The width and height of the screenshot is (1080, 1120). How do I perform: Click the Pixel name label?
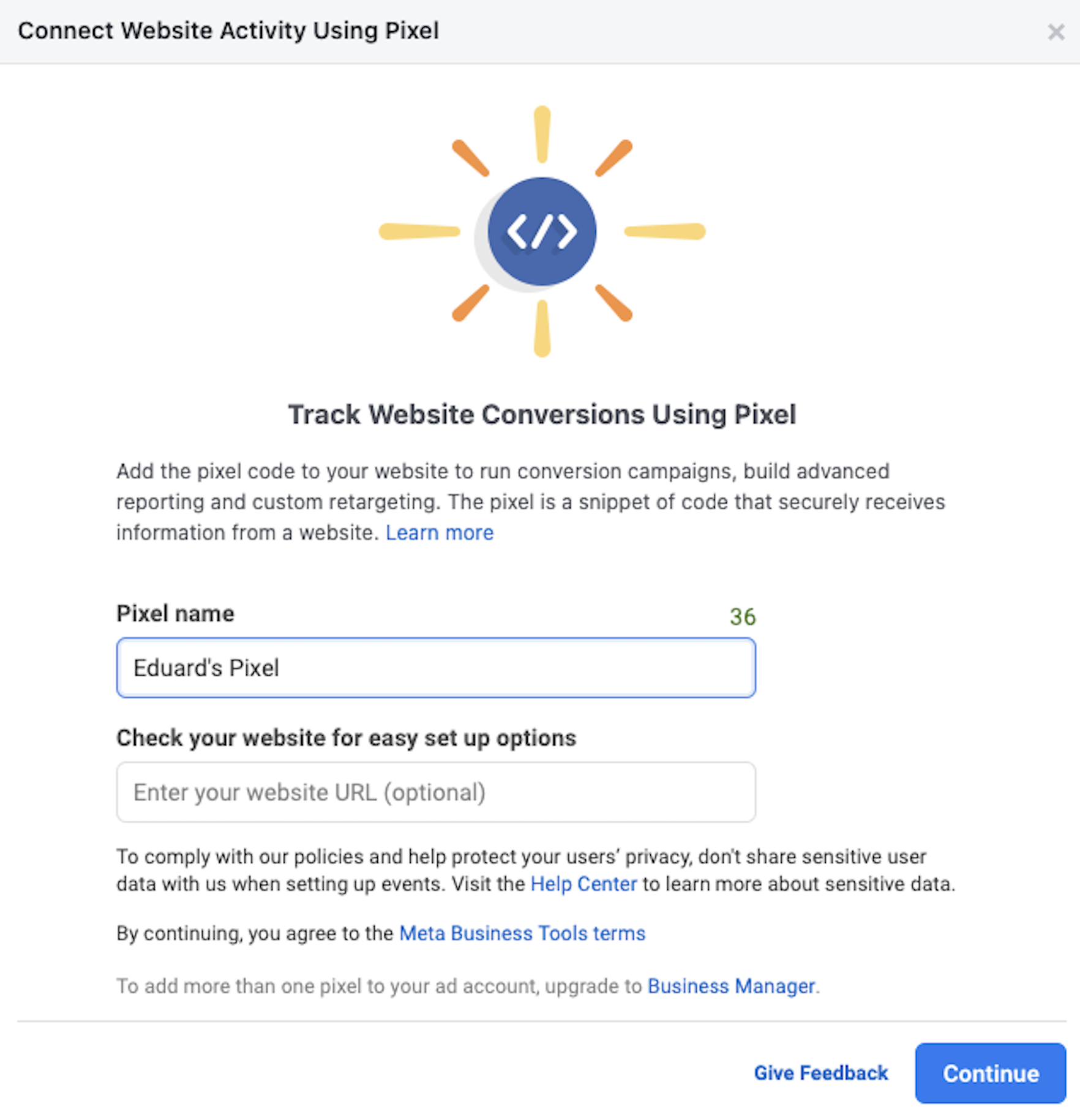(175, 613)
